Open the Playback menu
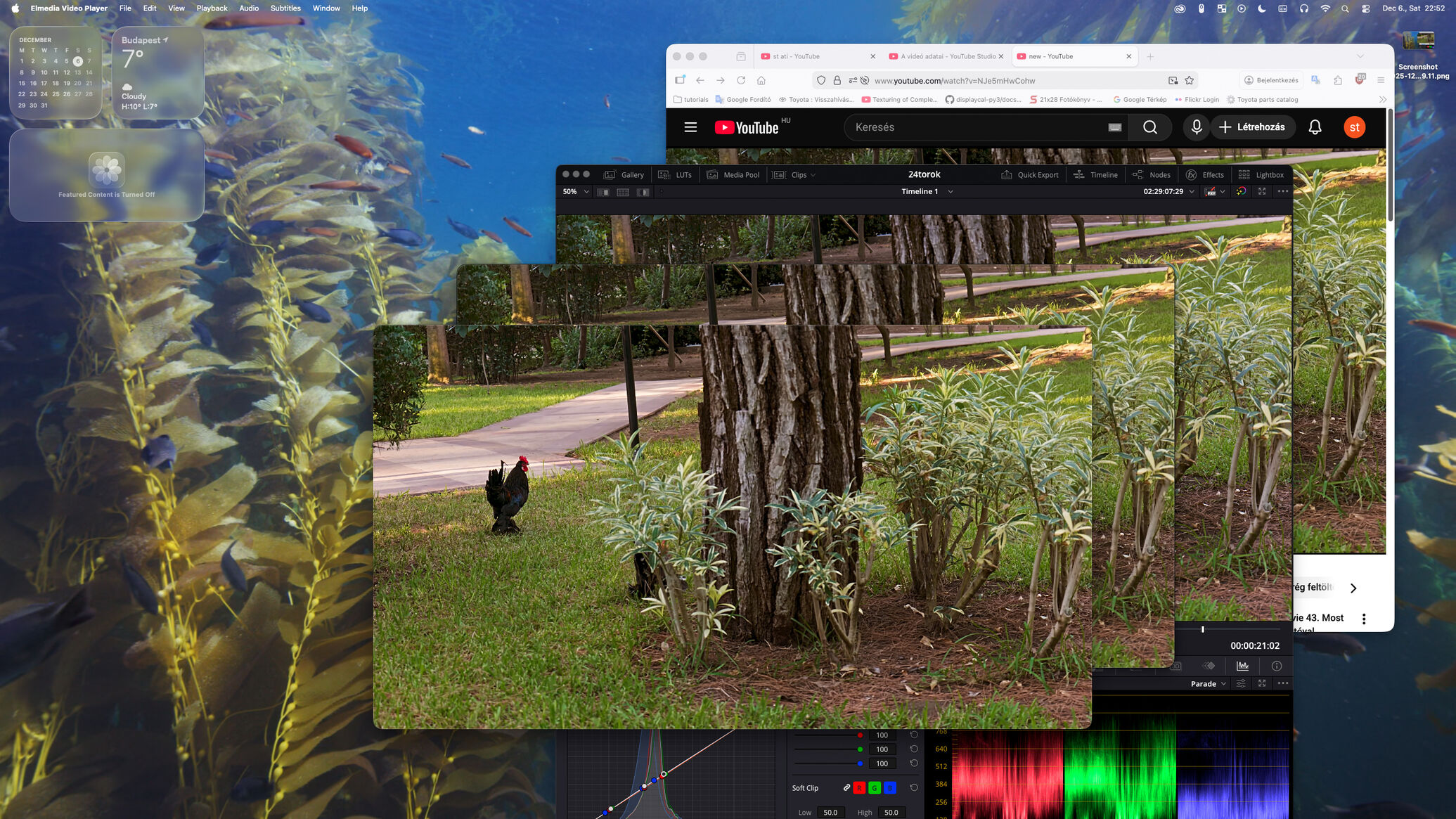The height and width of the screenshot is (819, 1456). pyautogui.click(x=212, y=8)
